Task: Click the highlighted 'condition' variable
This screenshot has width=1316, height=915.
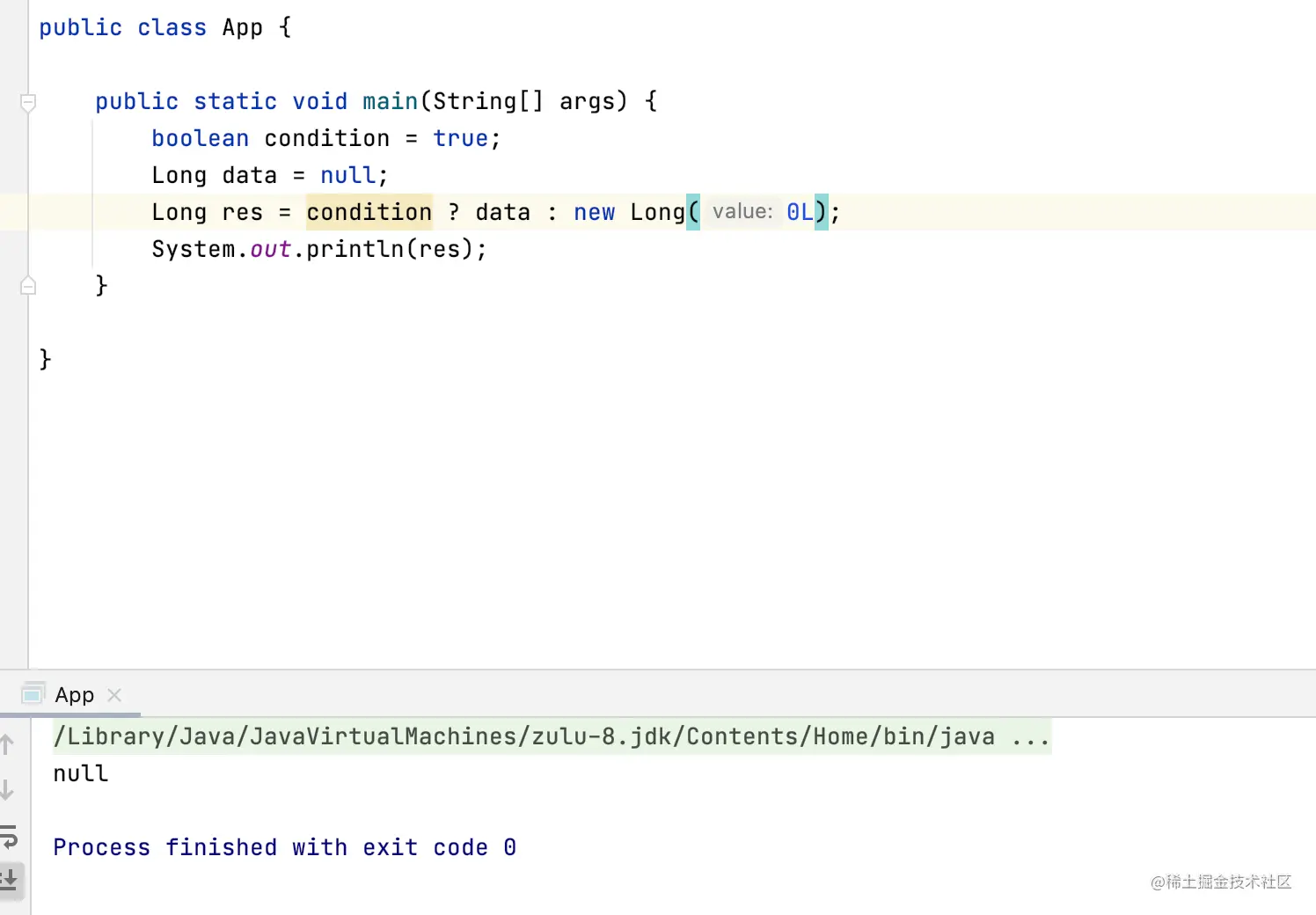Action: (x=369, y=212)
